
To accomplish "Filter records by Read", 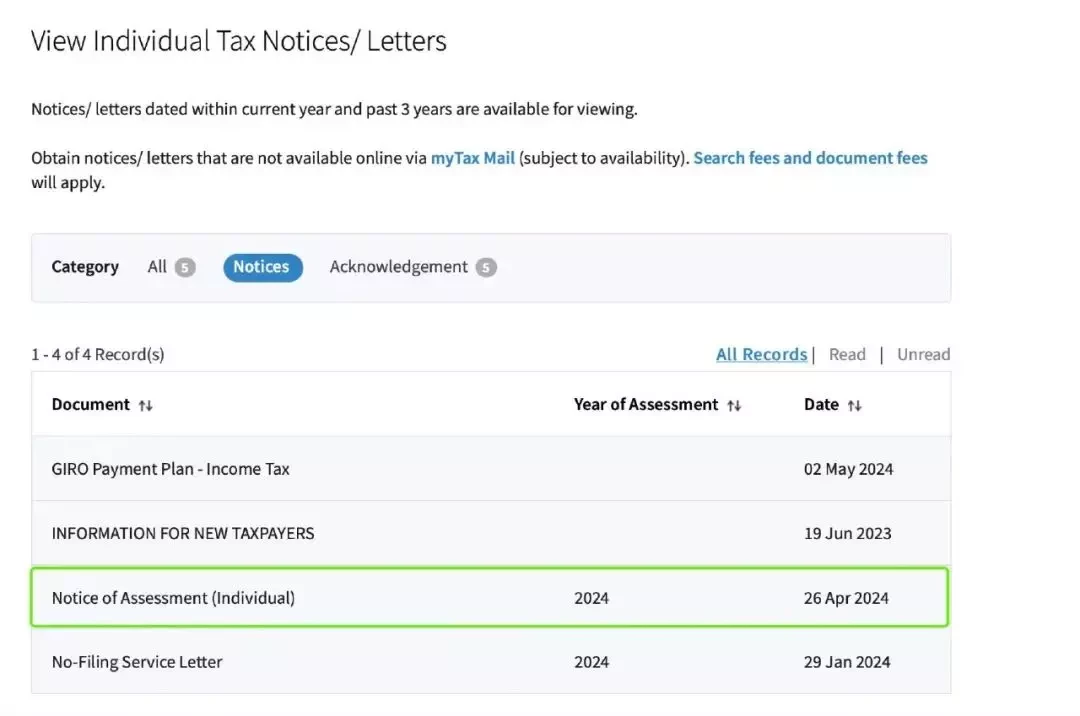I will (x=847, y=354).
